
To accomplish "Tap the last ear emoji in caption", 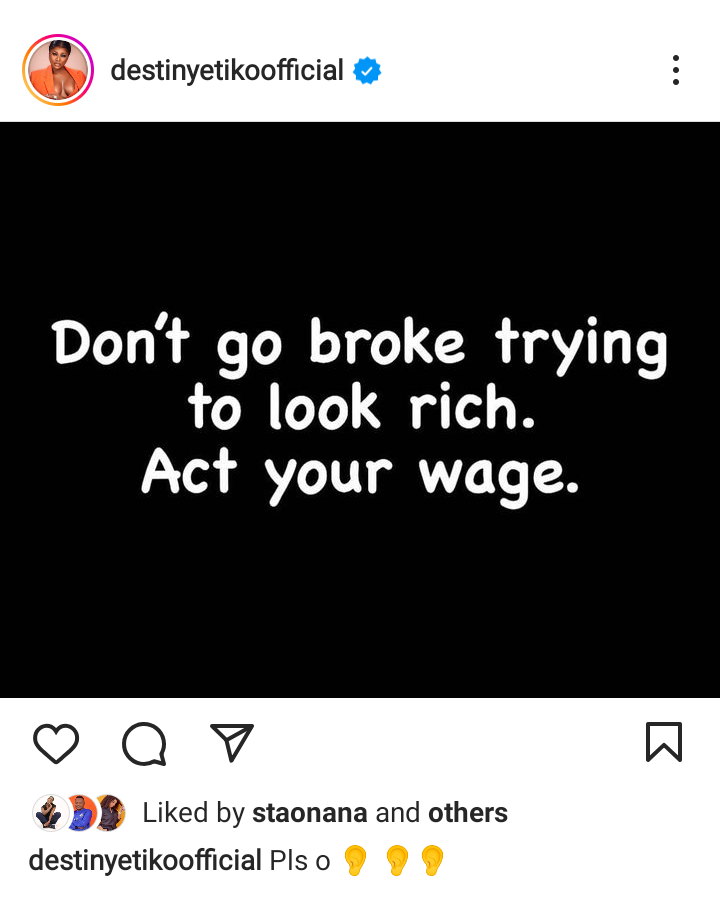I will point(432,861).
